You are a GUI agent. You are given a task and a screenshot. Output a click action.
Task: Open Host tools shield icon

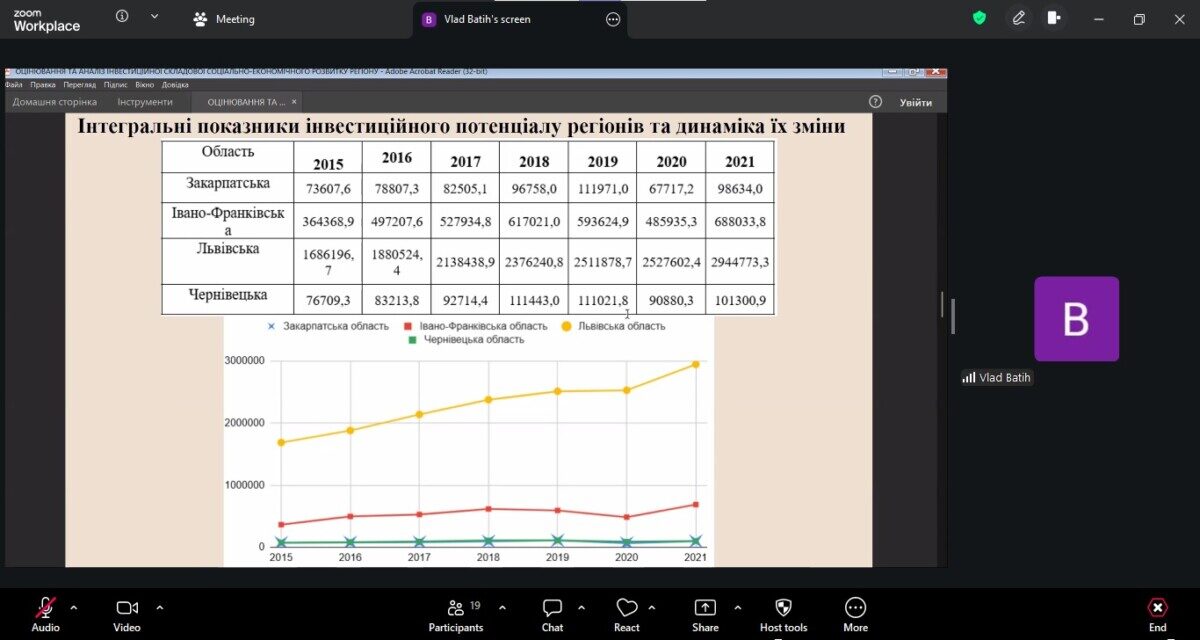click(783, 608)
